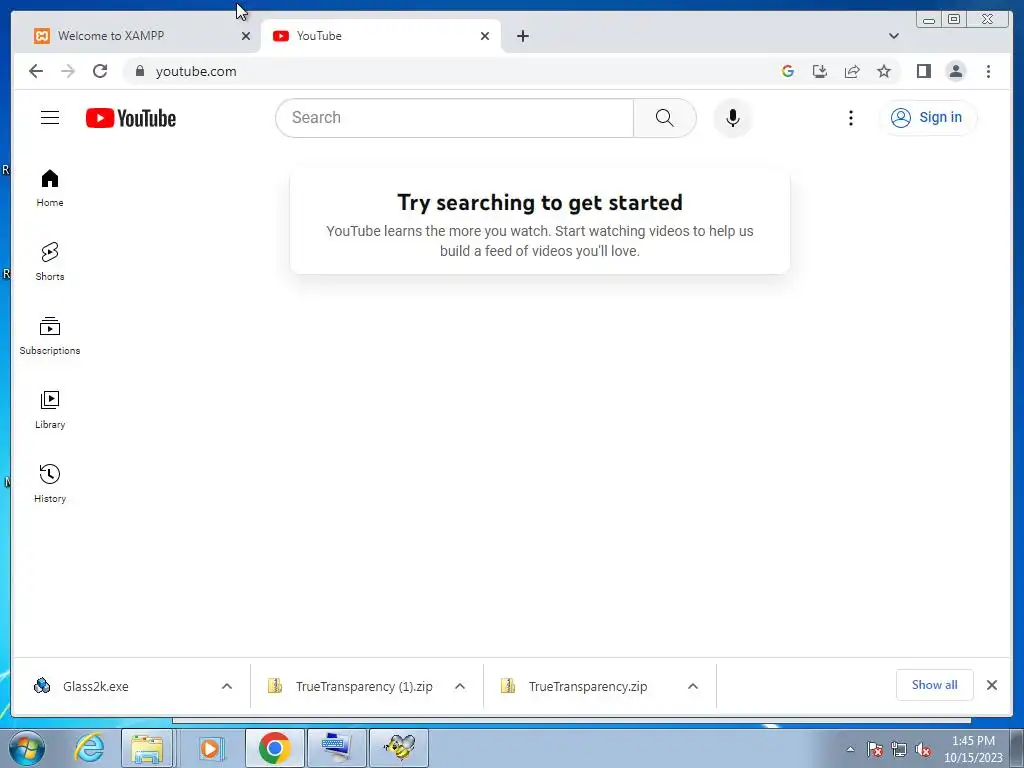Click the Google icon in address bar
This screenshot has height=768, width=1024.
click(x=788, y=71)
